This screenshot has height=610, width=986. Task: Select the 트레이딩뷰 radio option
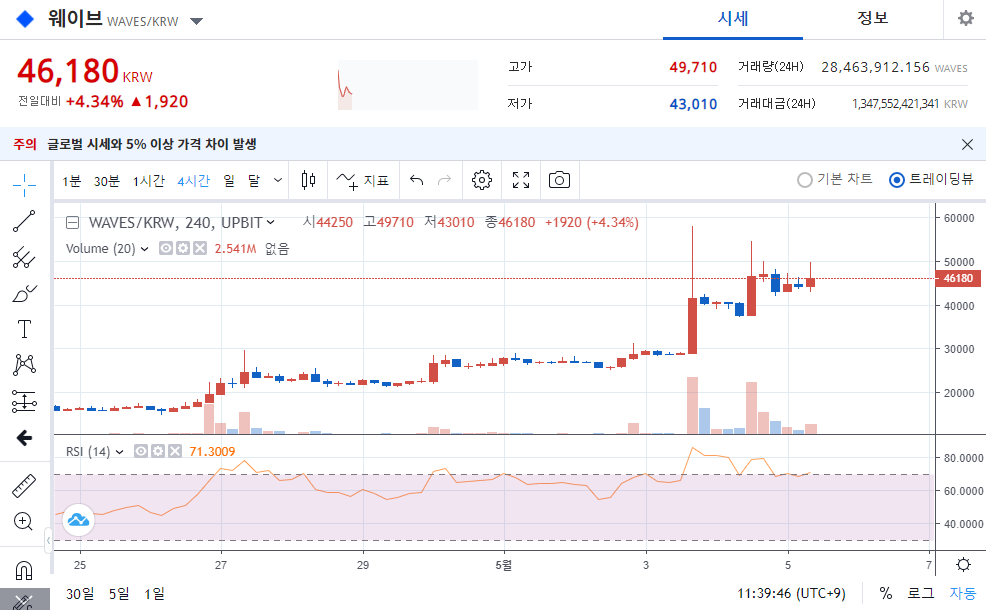pyautogui.click(x=931, y=180)
